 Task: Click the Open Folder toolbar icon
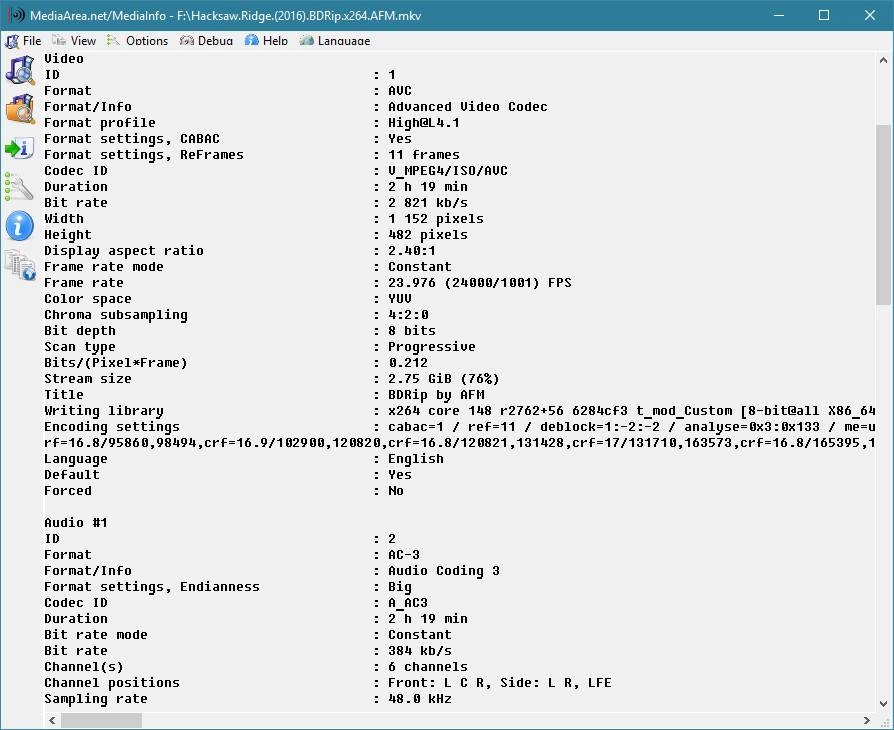pyautogui.click(x=20, y=109)
